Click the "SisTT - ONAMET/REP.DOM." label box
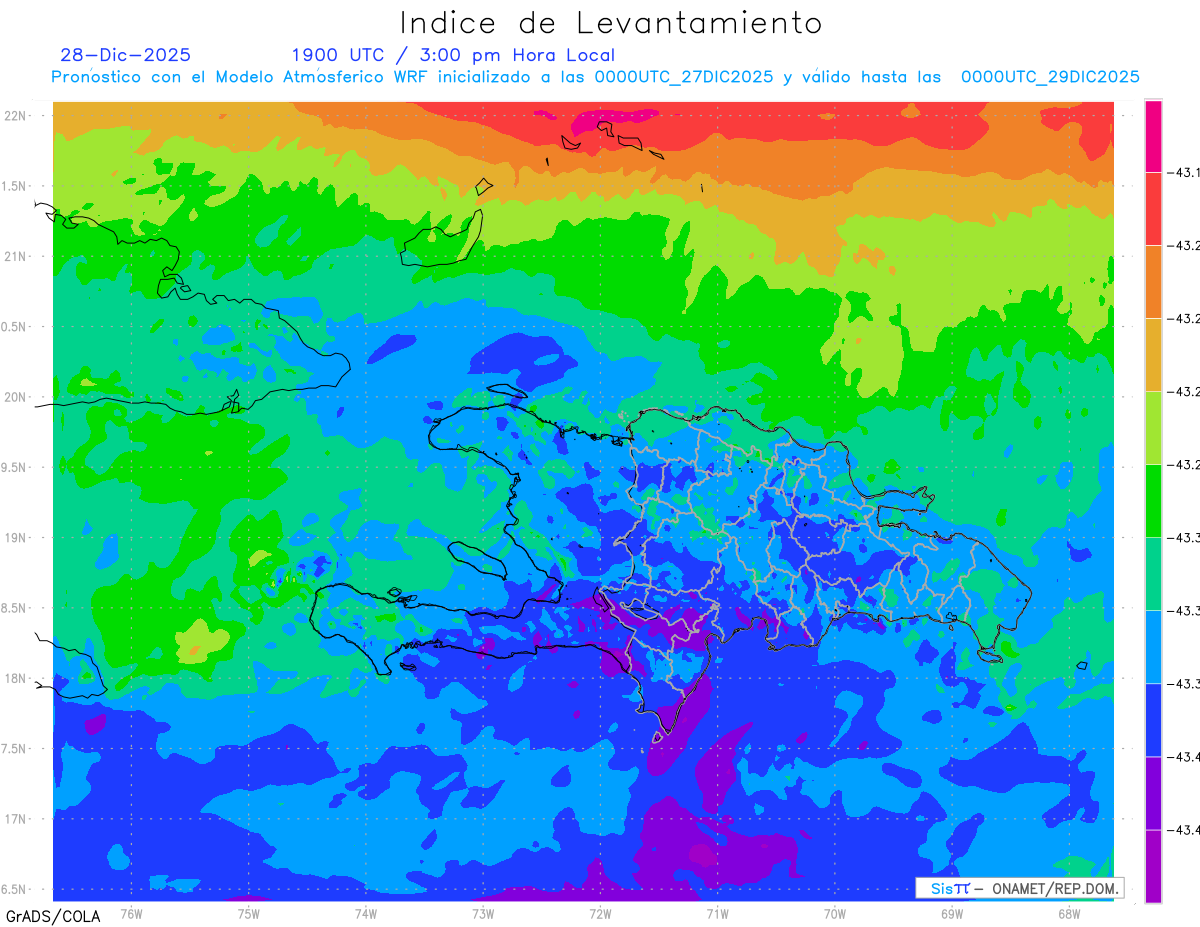The width and height of the screenshot is (1200, 927). point(1019,888)
